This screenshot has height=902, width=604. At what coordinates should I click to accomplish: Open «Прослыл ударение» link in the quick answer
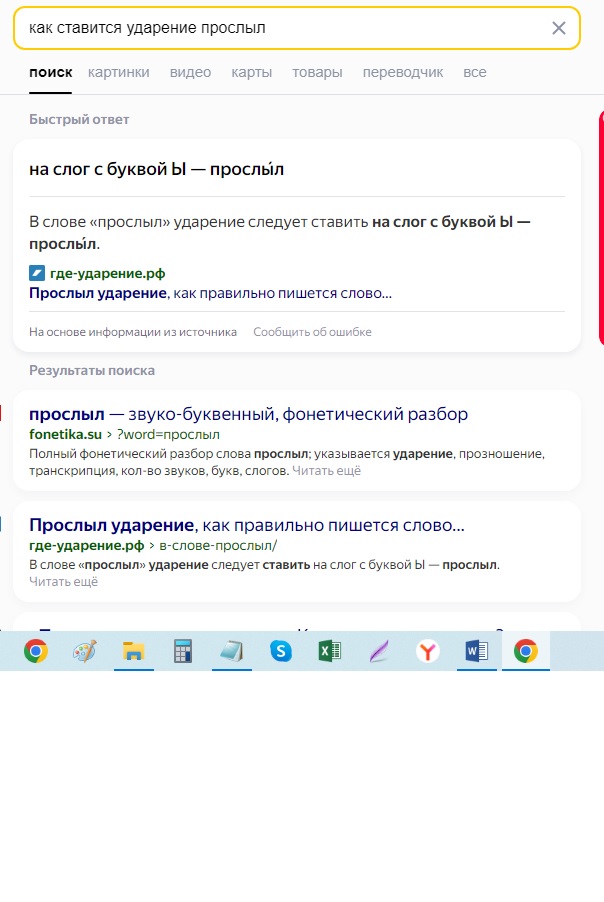pos(211,293)
